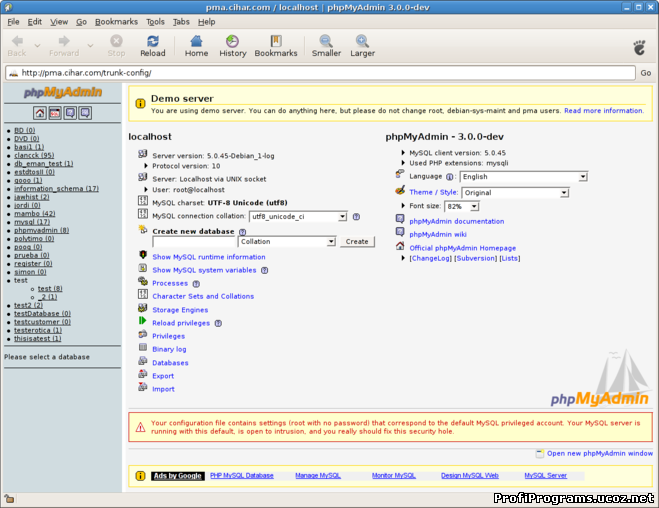
Task: Select the phpmyadmin (8) database
Action: point(42,230)
